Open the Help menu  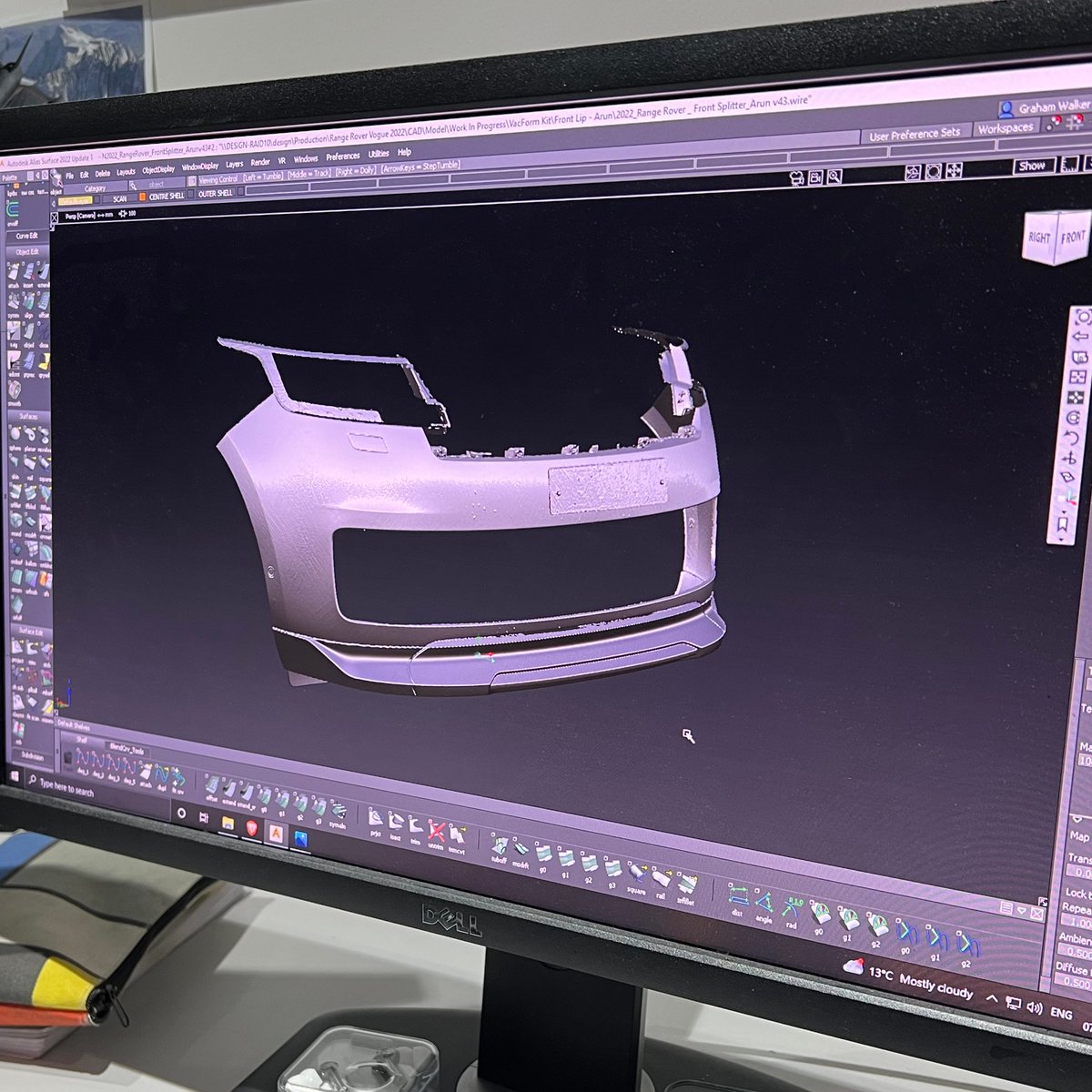point(404,151)
